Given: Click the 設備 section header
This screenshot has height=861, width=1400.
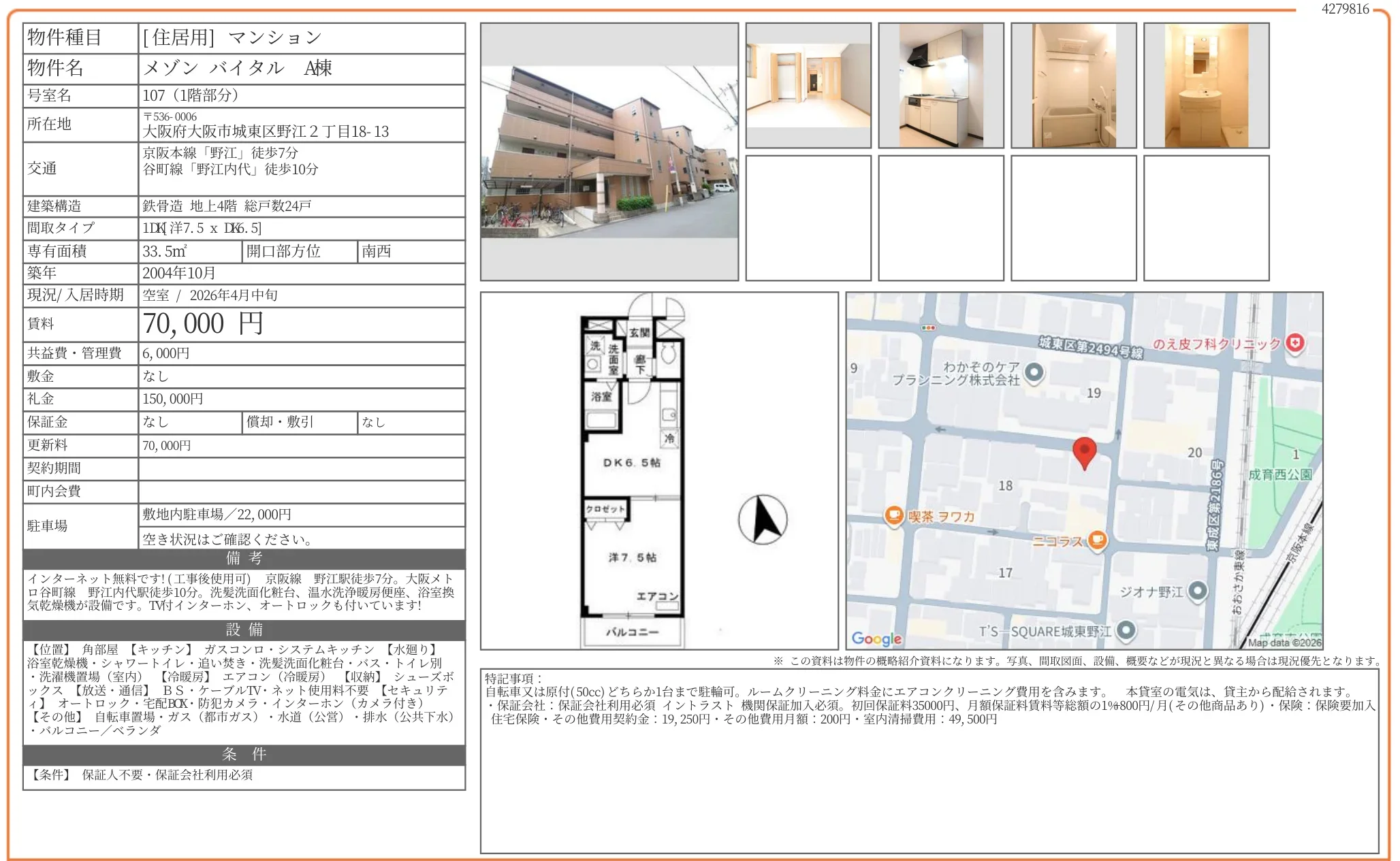Looking at the screenshot, I should [x=244, y=629].
